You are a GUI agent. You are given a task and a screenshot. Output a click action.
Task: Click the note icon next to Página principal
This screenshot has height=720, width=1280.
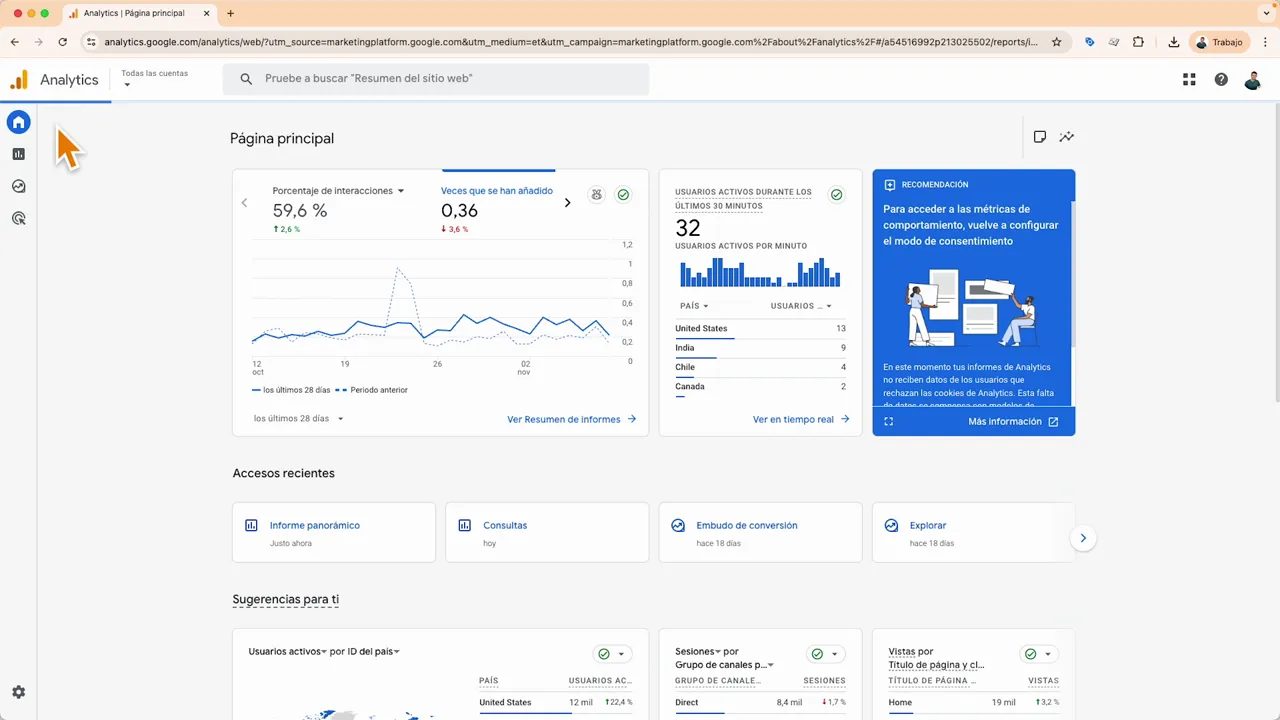tap(1039, 137)
